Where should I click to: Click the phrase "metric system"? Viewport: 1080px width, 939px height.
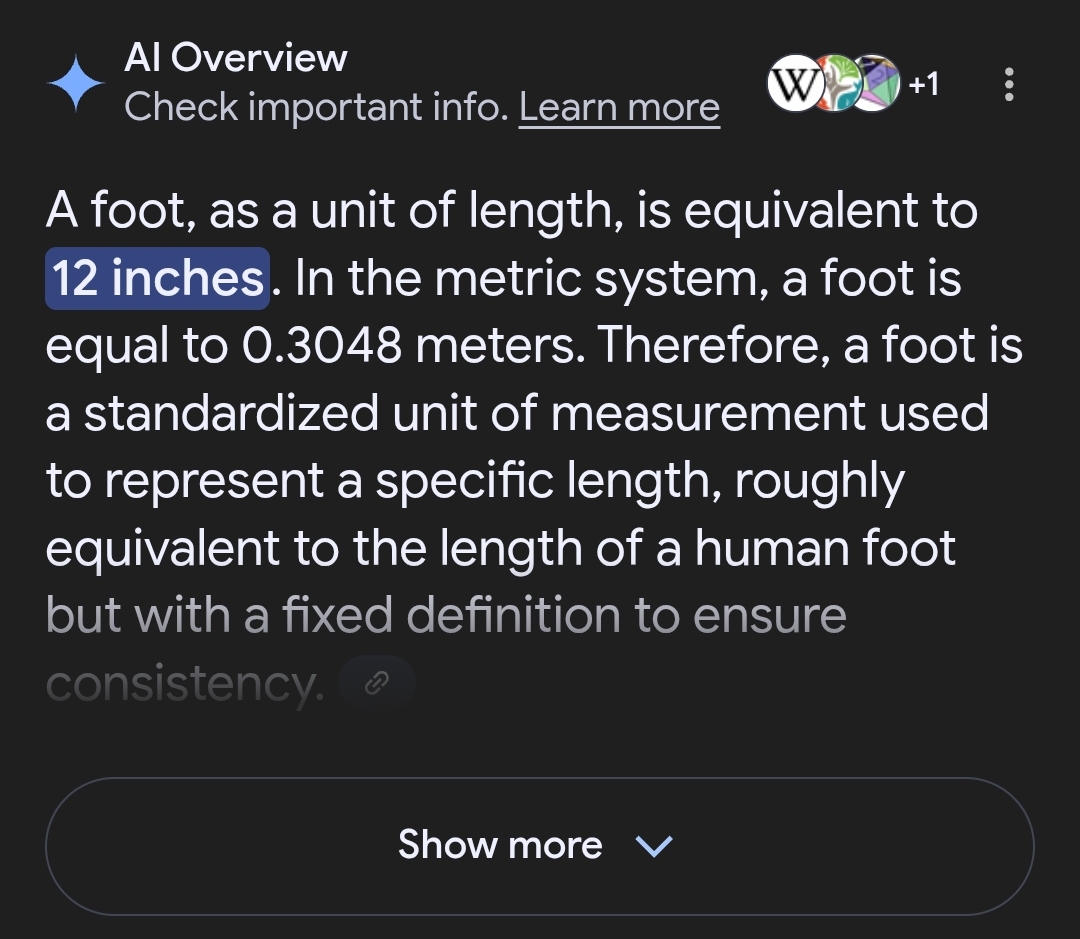(x=601, y=278)
